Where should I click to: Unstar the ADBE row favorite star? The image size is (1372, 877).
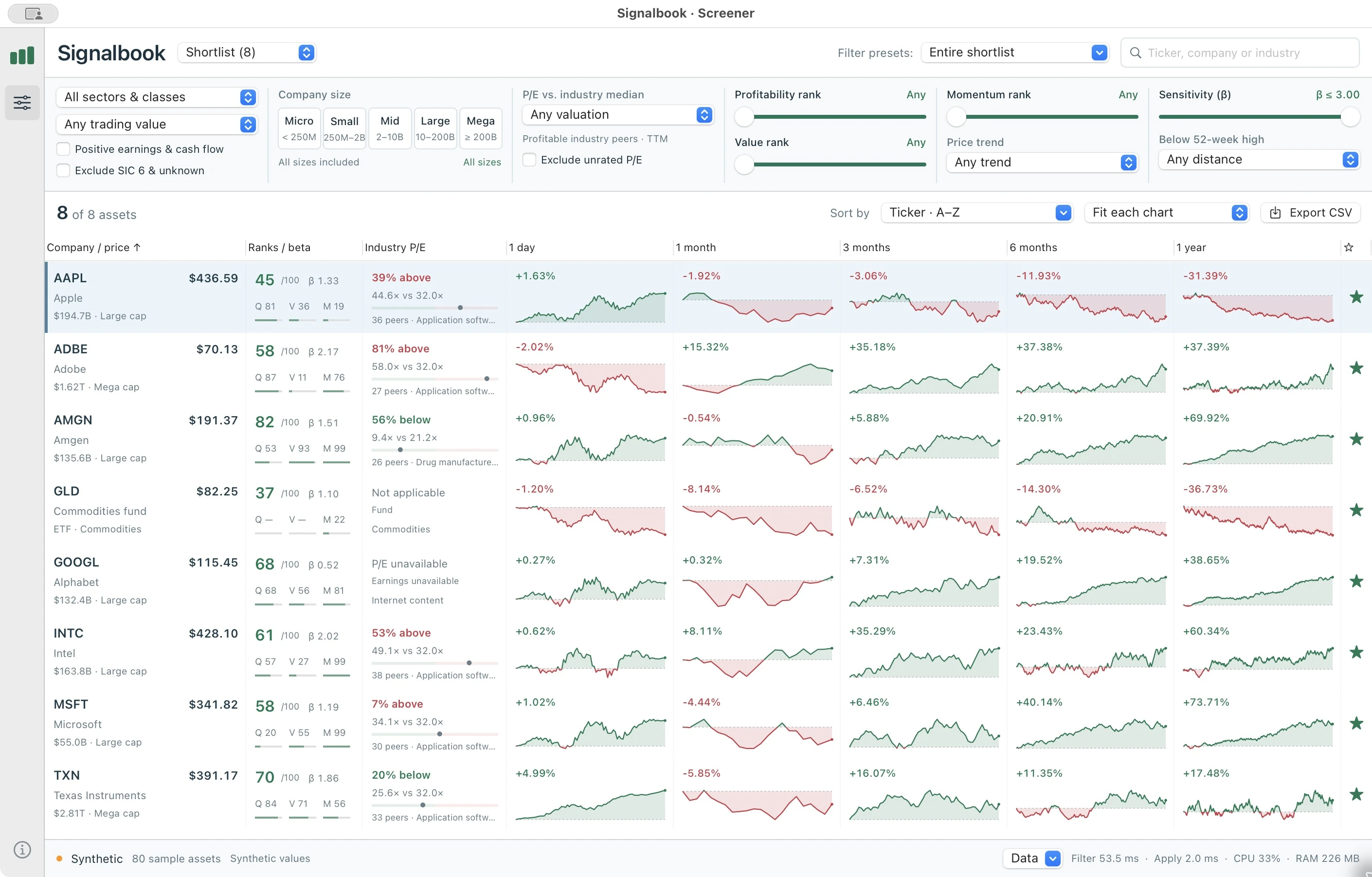[1356, 368]
